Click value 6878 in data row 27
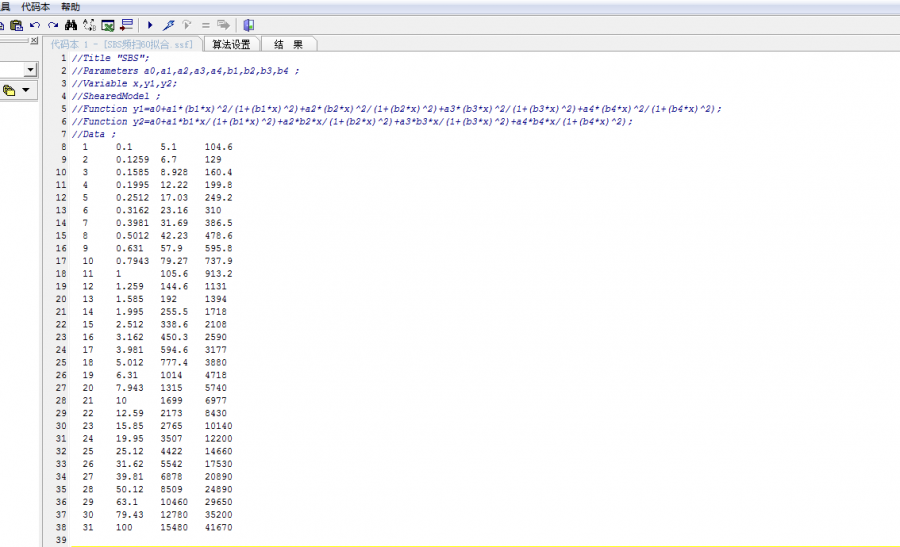The width and height of the screenshot is (900, 547). pos(172,476)
